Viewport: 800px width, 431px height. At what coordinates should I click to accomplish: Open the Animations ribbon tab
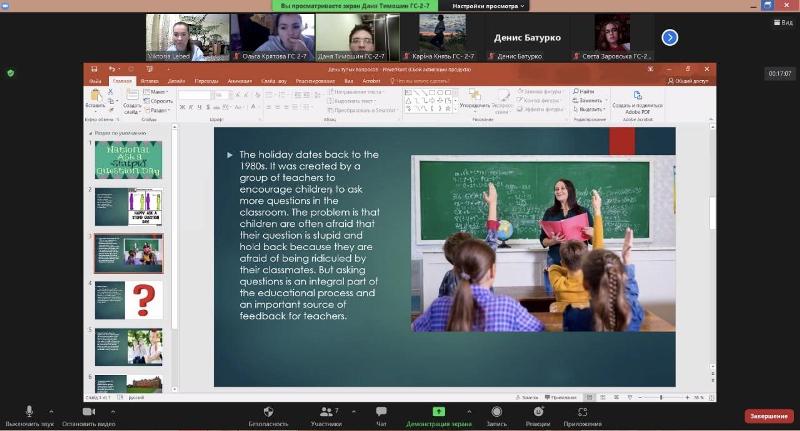[239, 81]
